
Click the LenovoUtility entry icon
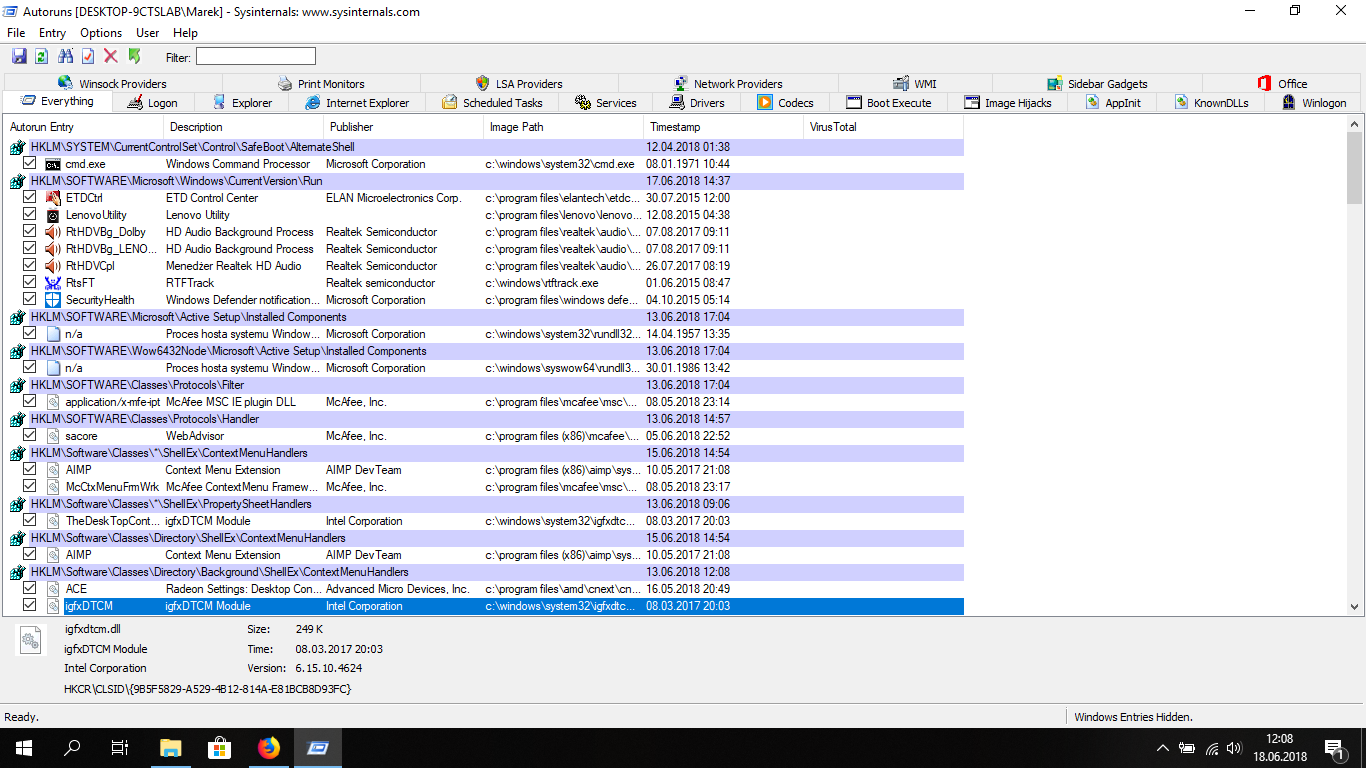(53, 215)
